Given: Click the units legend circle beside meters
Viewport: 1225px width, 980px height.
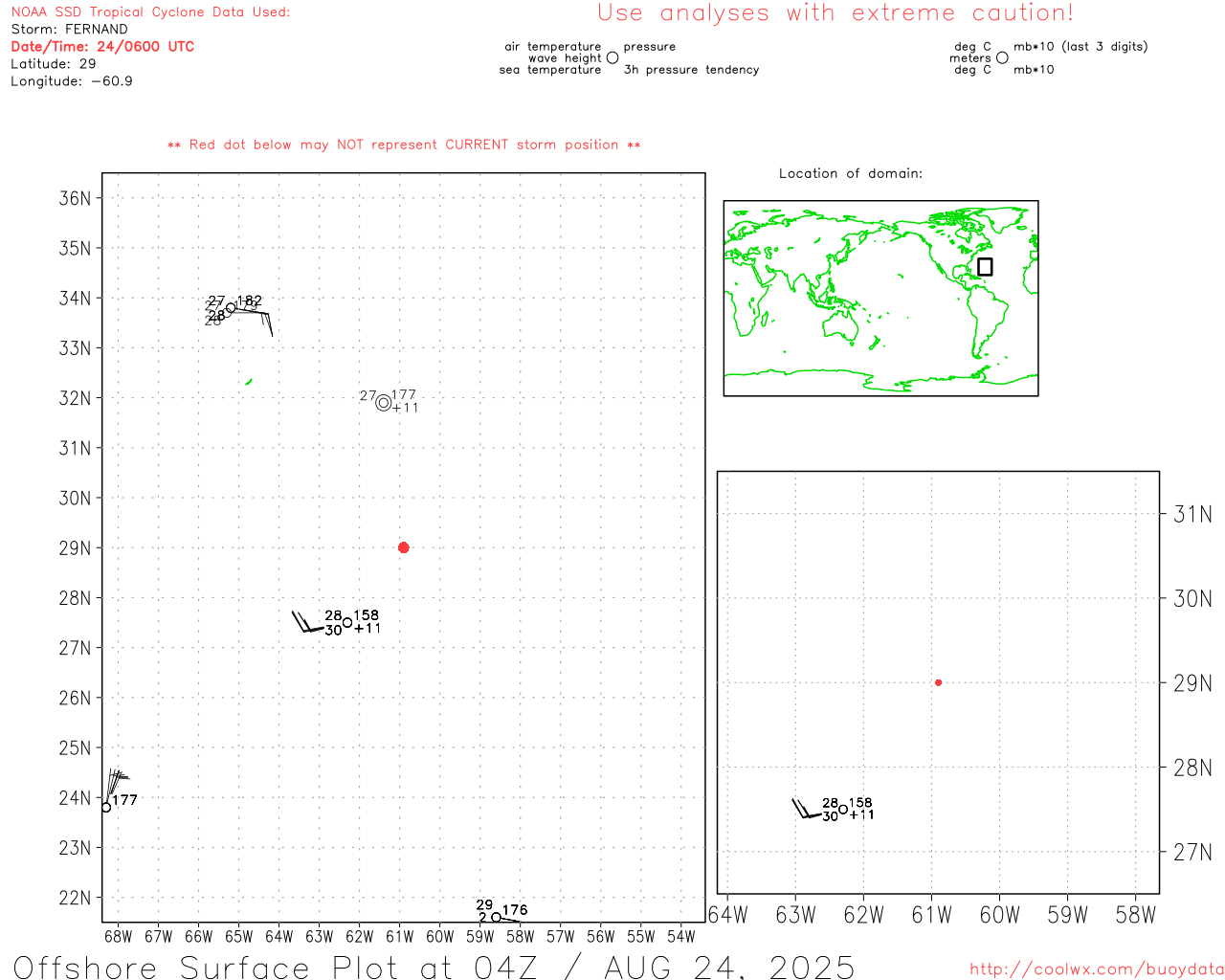Looking at the screenshot, I should coord(1002,57).
